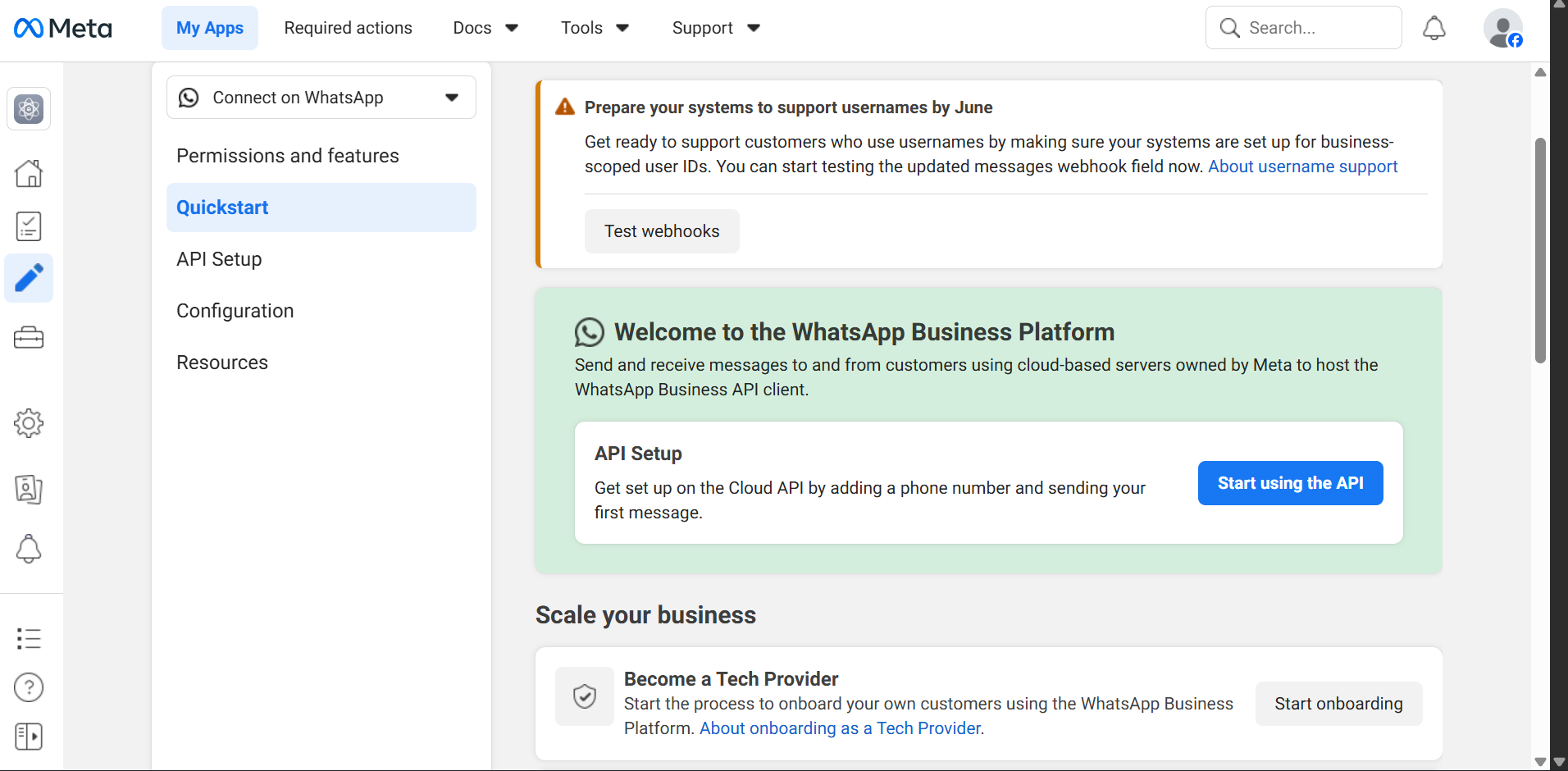Viewport: 1568px width, 771px height.
Task: Open the briefcase icon in sidebar
Action: click(x=29, y=337)
